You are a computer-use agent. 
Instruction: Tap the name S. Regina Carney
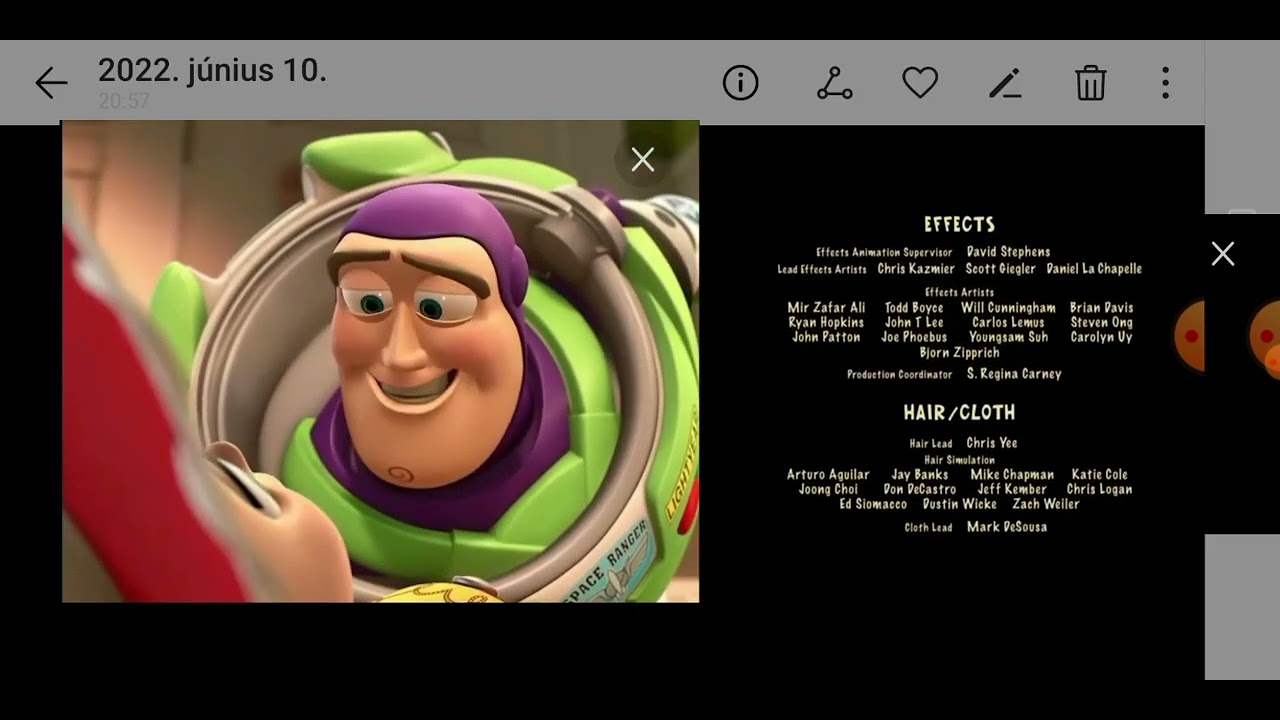[1014, 374]
